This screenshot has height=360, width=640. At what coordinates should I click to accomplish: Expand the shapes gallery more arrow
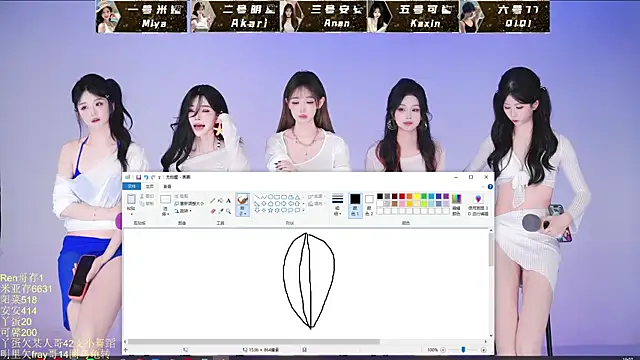pyautogui.click(x=304, y=210)
